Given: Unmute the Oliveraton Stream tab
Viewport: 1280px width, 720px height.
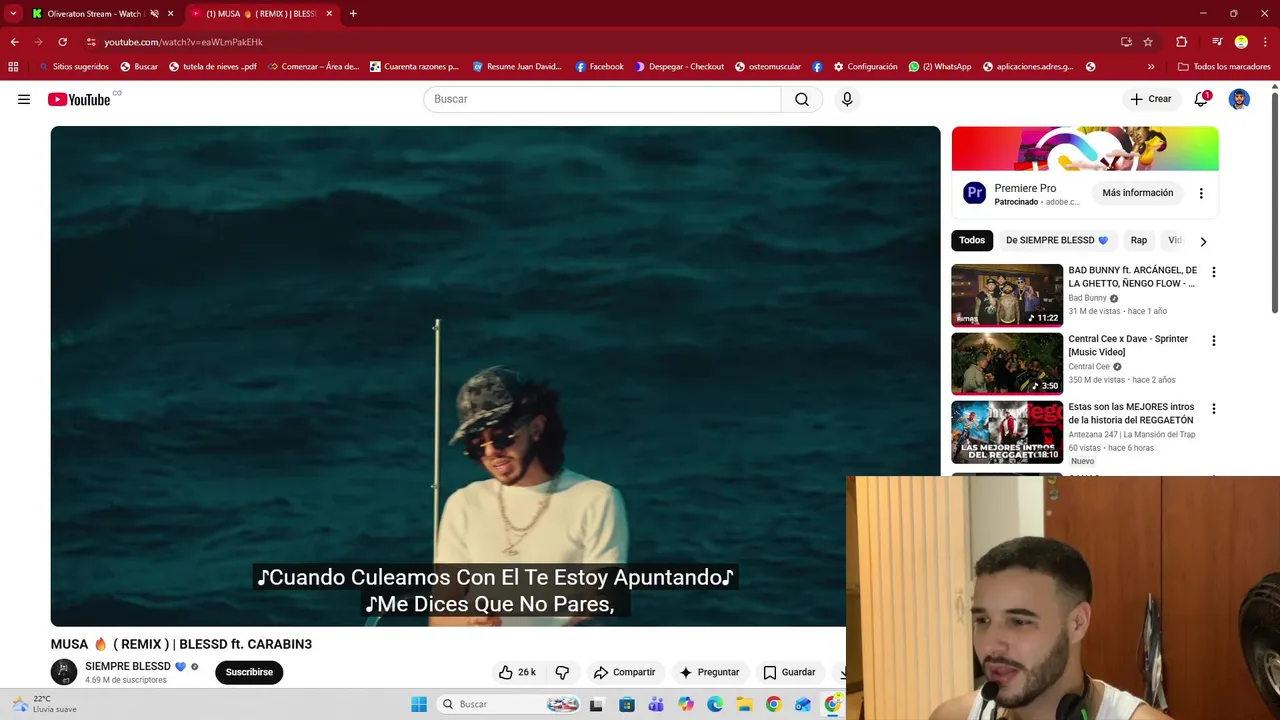Looking at the screenshot, I should point(154,14).
